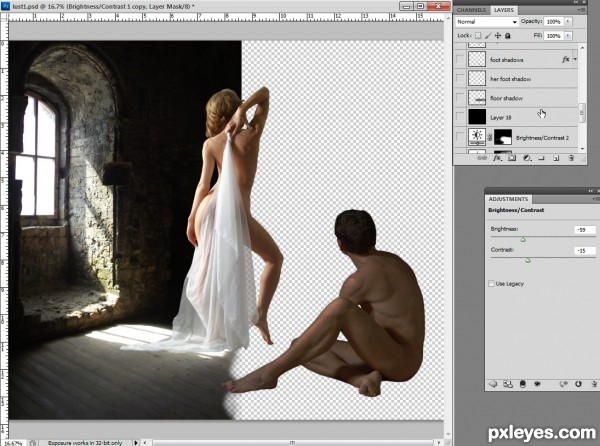The height and width of the screenshot is (446, 600).
Task: Click mask link icon on Brightness/Contrast 2
Action: 490,137
